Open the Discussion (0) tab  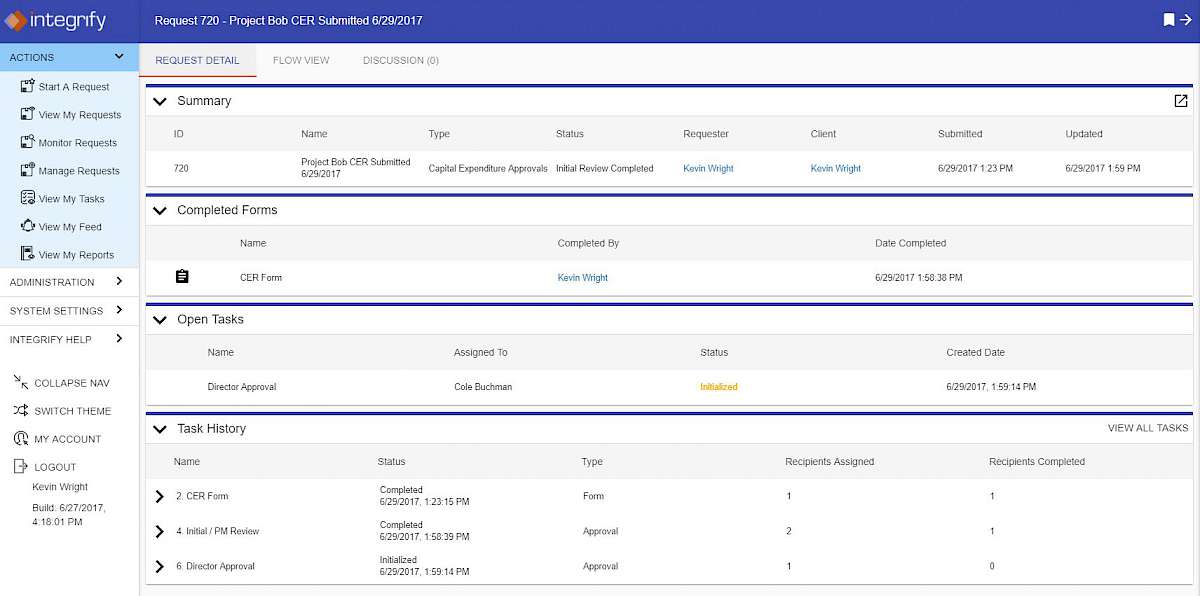401,60
